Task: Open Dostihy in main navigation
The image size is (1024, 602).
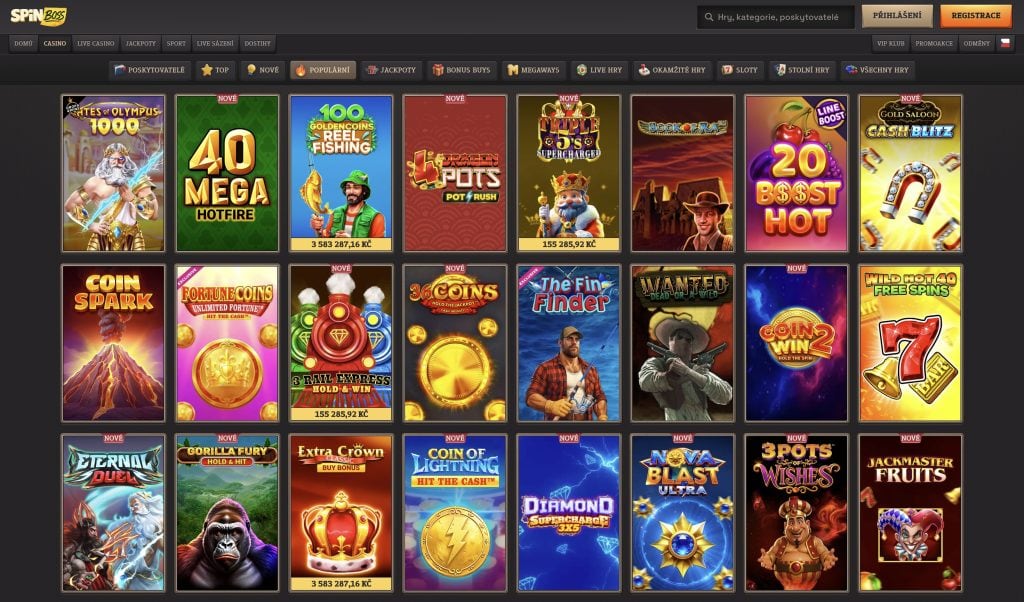Action: click(257, 44)
